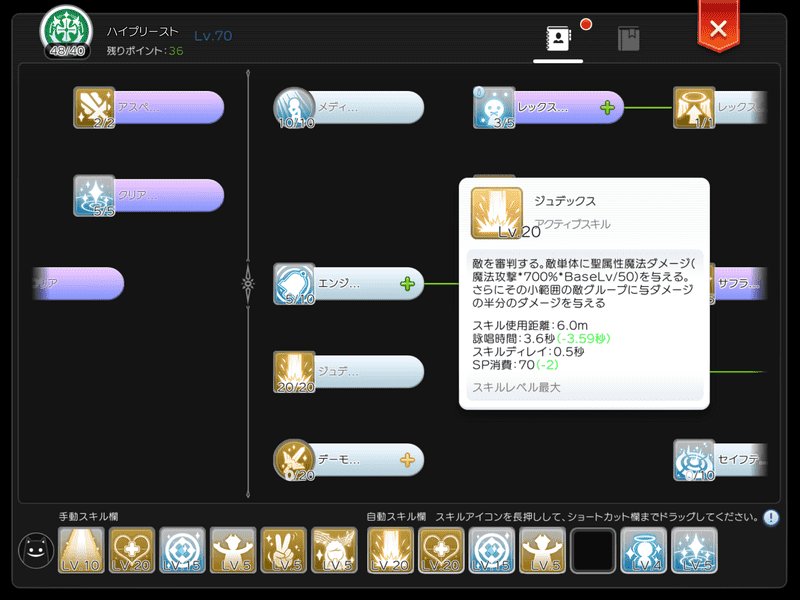Select the メディ skill icon showing 10/10
This screenshot has height=600, width=800.
(x=294, y=108)
